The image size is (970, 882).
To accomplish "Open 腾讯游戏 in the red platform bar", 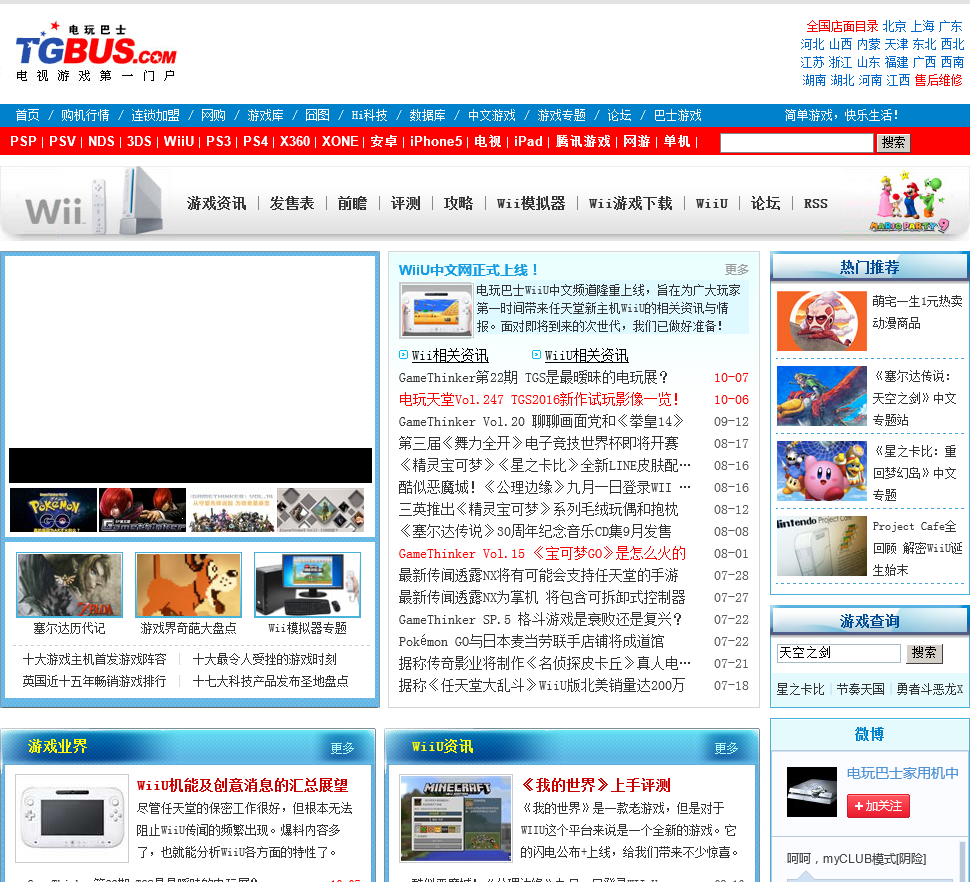I will pos(583,141).
